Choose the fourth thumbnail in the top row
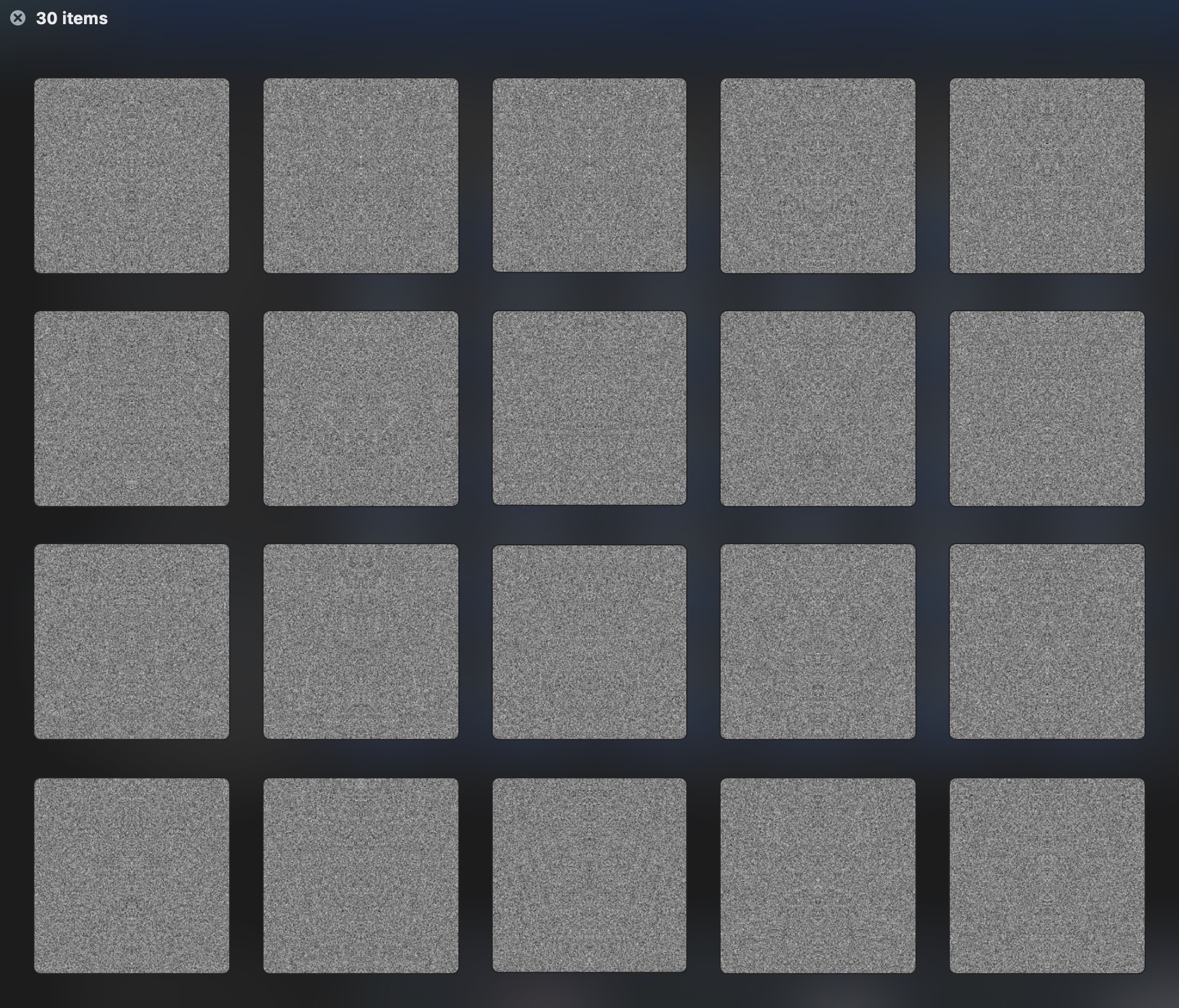The height and width of the screenshot is (1008, 1179). click(818, 176)
